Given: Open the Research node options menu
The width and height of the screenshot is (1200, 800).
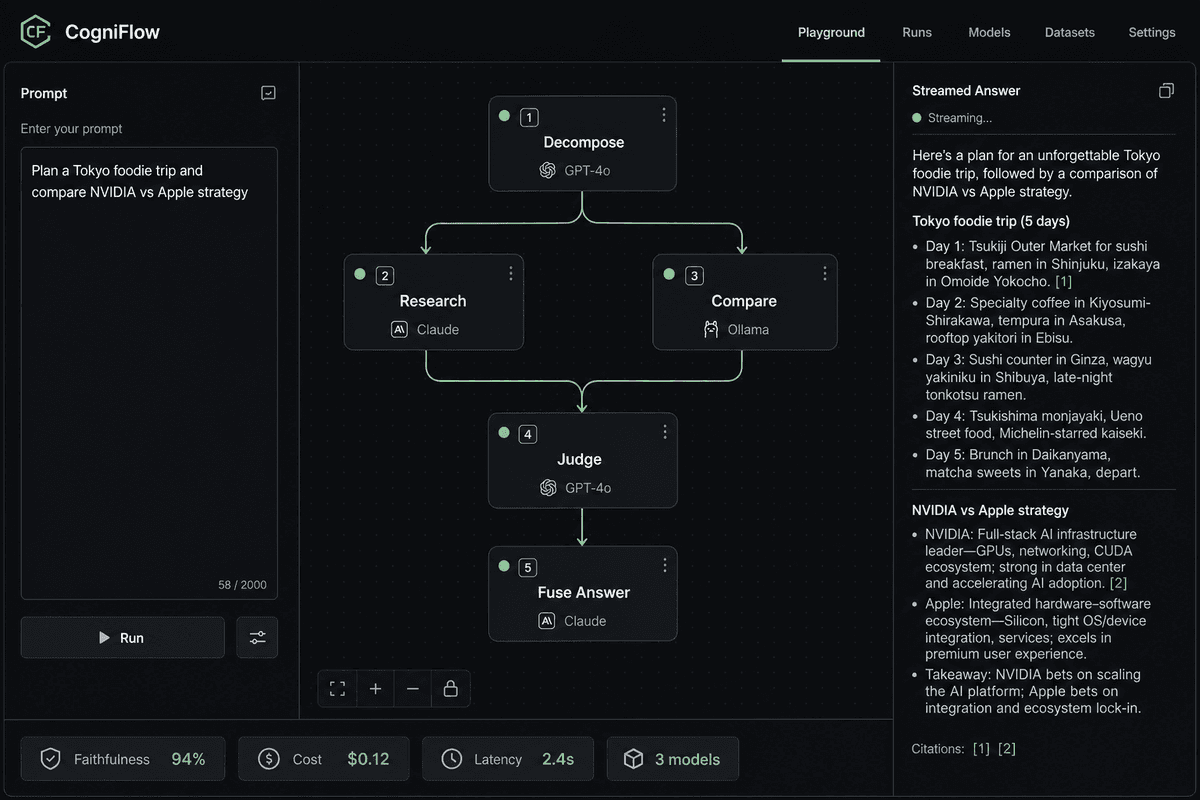Looking at the screenshot, I should 510,274.
